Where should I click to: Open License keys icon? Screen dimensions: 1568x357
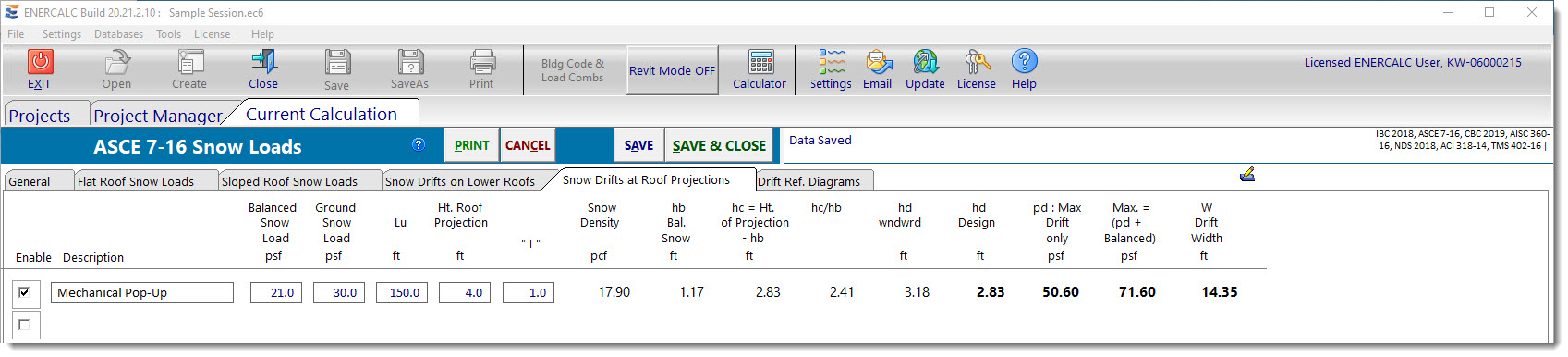tap(977, 62)
